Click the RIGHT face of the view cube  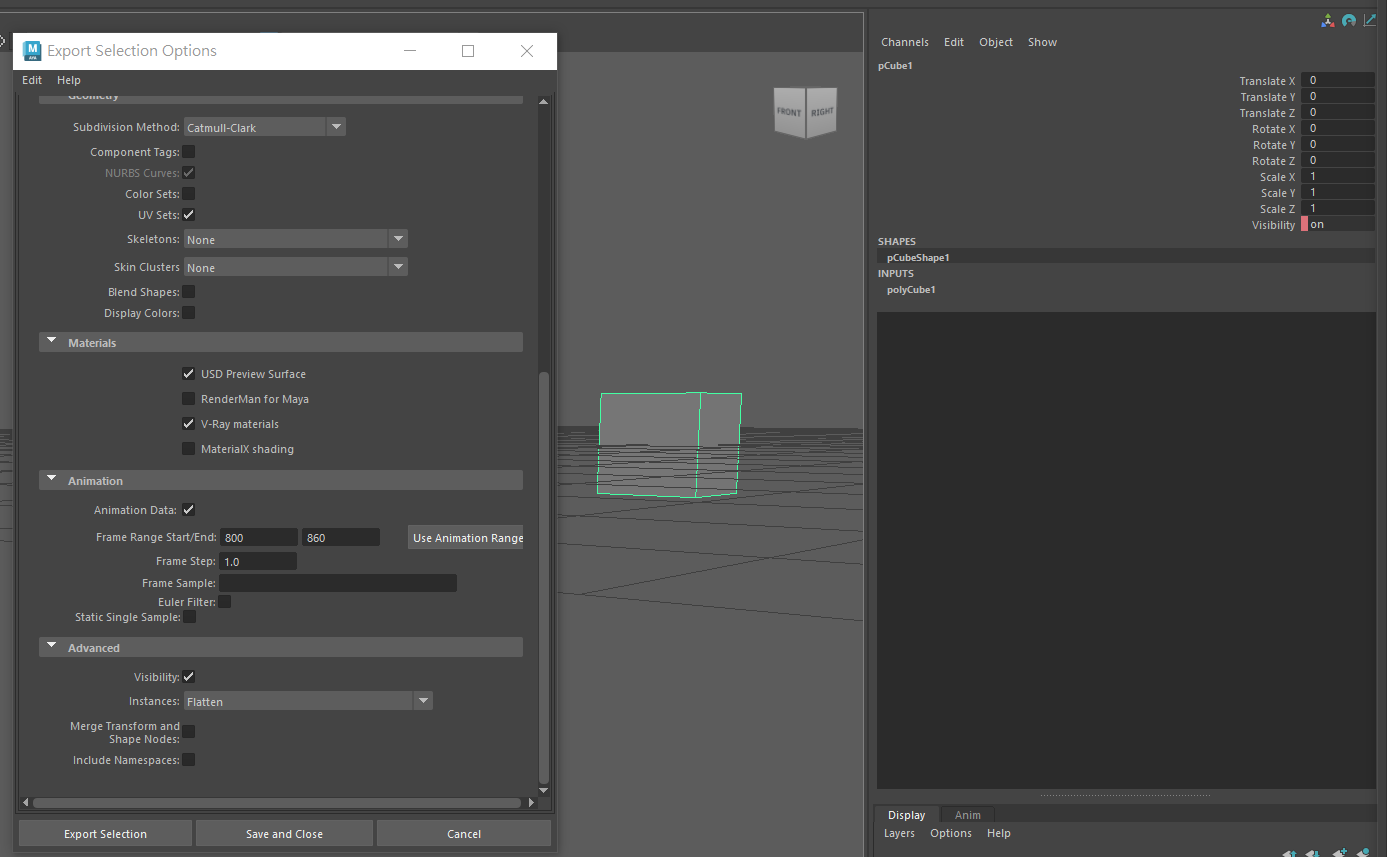(822, 112)
